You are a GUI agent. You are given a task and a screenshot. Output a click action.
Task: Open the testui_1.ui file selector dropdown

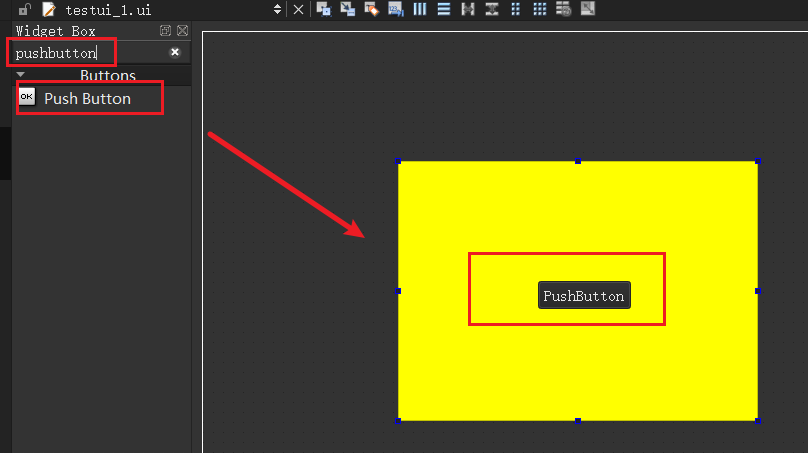click(277, 9)
